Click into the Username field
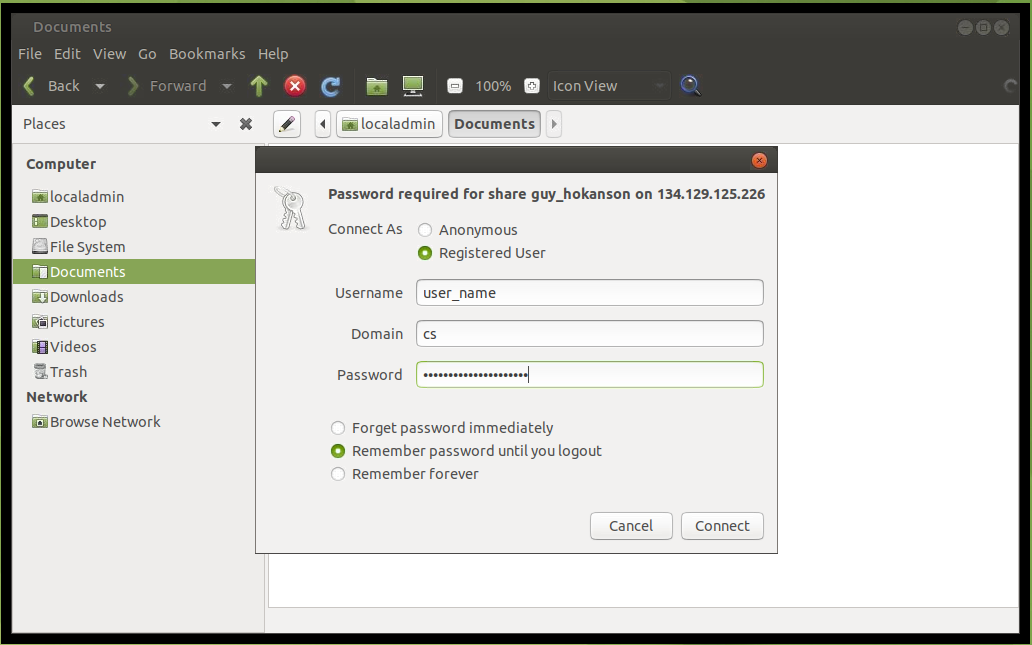1032x645 pixels. [x=590, y=293]
